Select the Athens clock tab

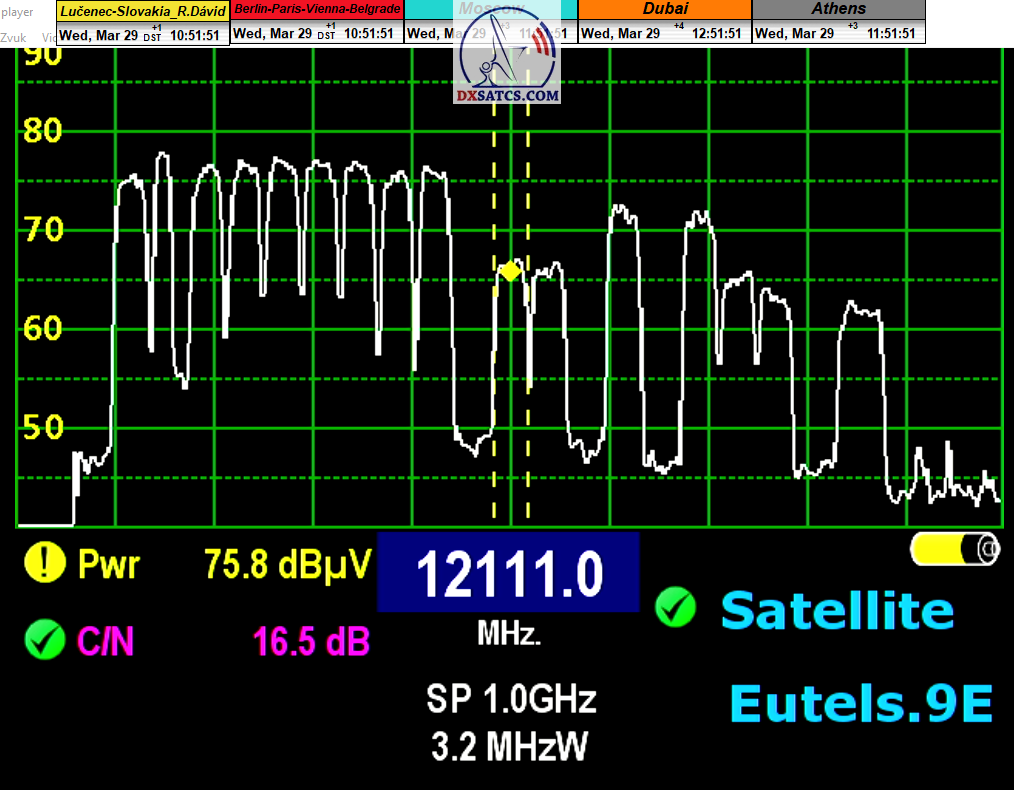tap(838, 9)
